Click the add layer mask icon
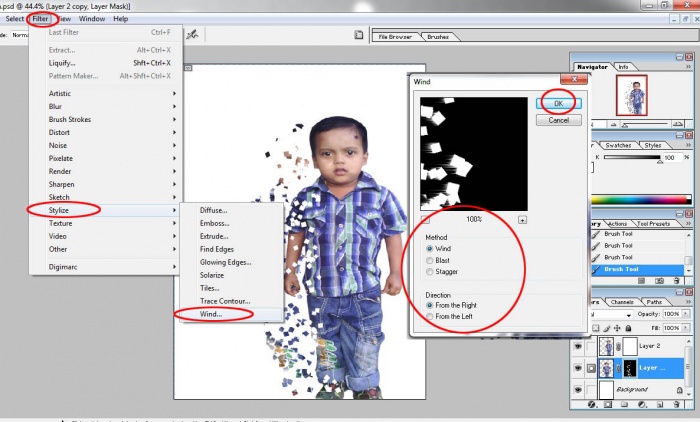The width and height of the screenshot is (700, 422). click(608, 404)
